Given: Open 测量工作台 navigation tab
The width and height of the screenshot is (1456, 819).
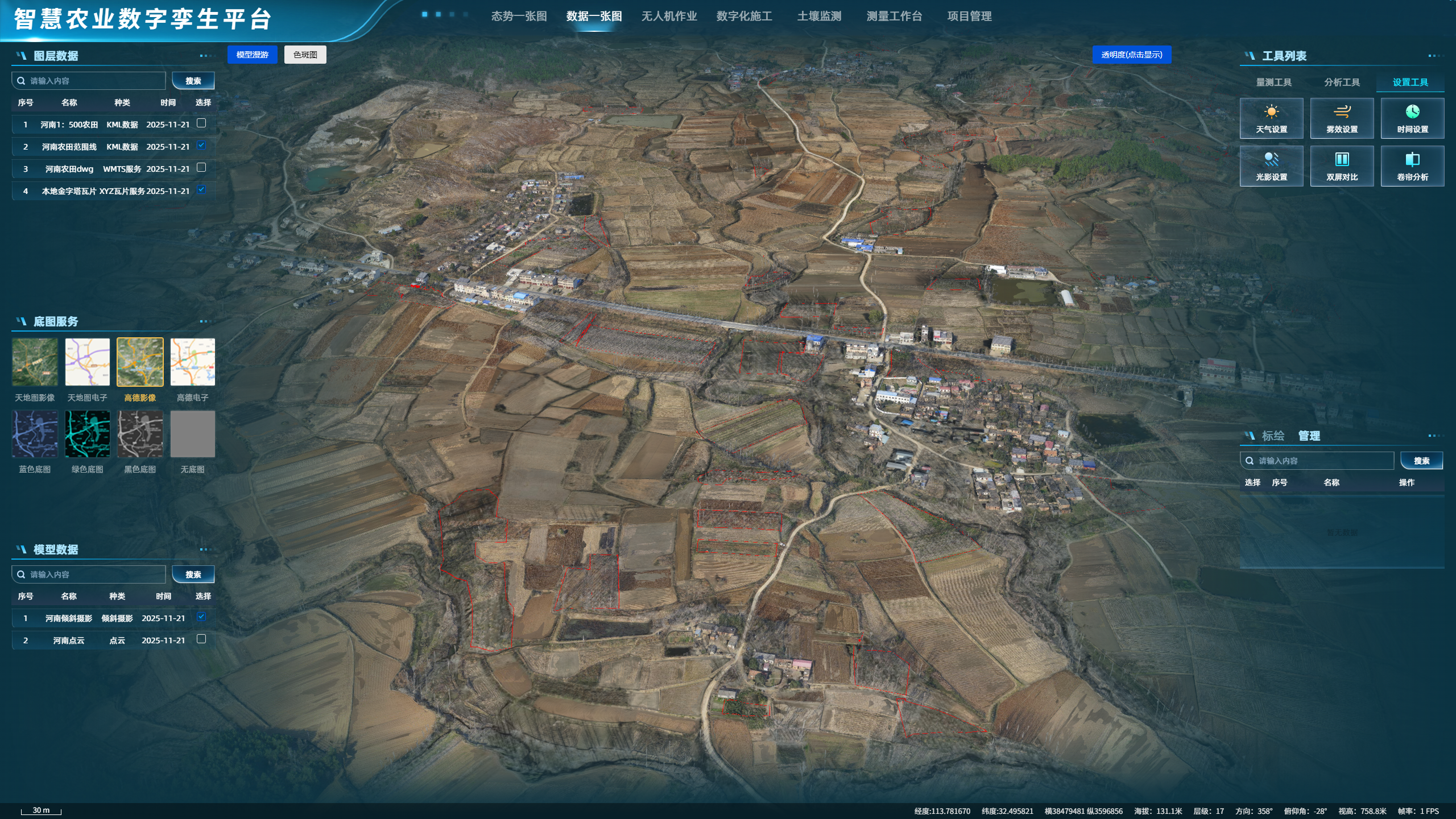Looking at the screenshot, I should pos(894,16).
